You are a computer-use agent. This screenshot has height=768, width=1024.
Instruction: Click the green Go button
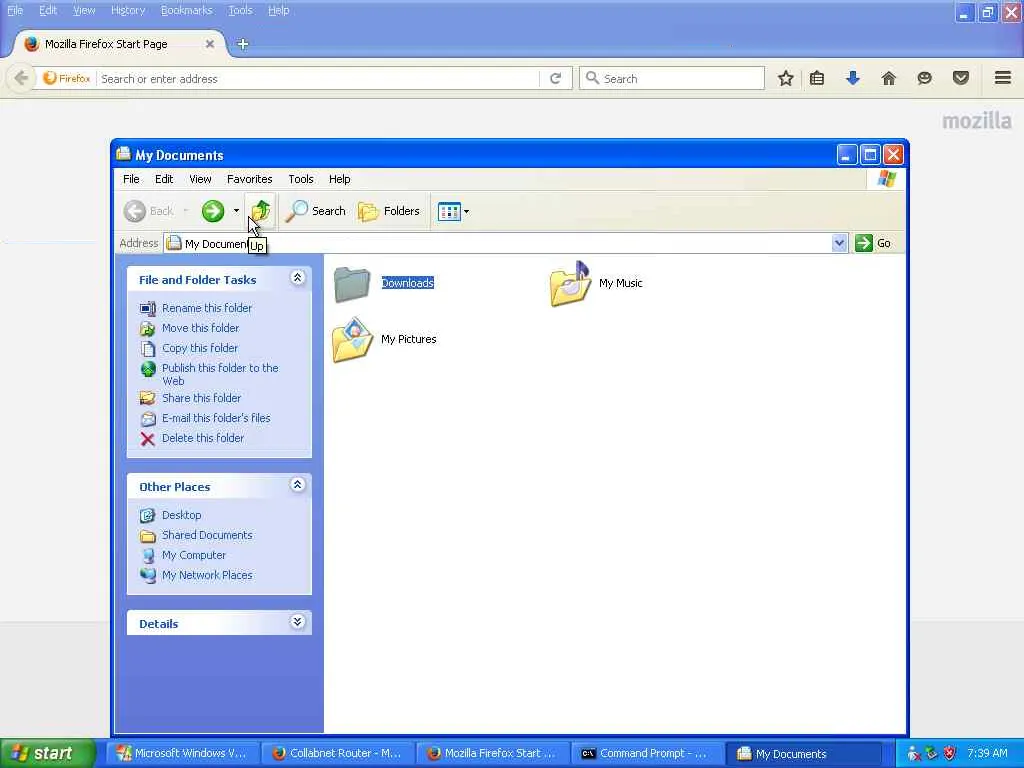click(873, 243)
